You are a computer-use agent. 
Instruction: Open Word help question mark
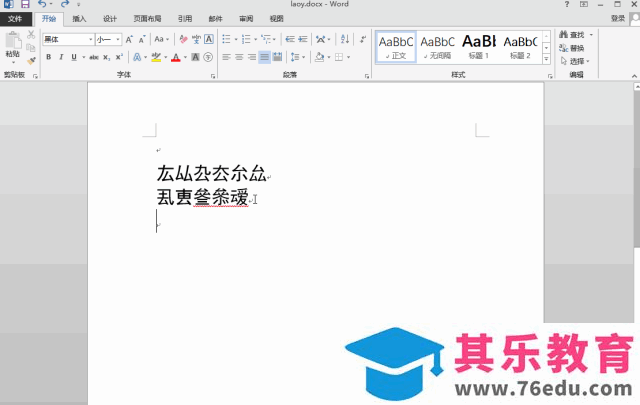(x=567, y=4)
